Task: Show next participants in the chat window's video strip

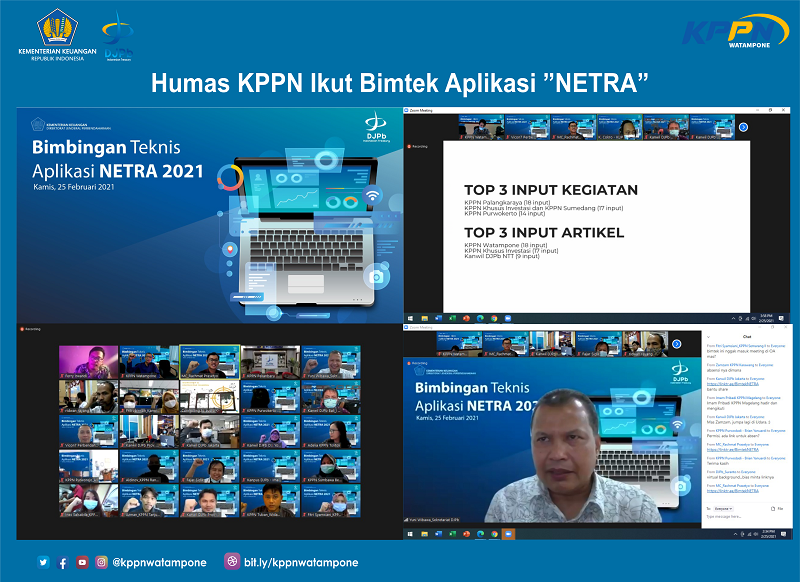Action: click(677, 344)
